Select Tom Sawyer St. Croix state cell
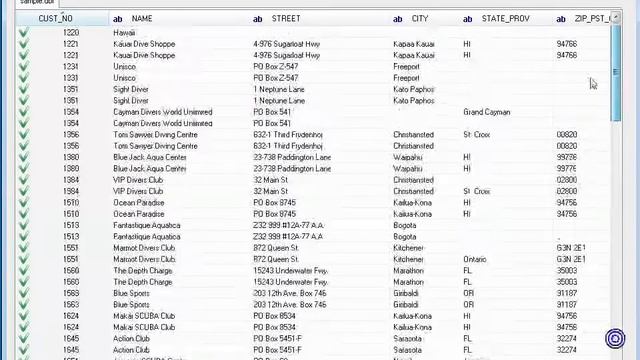 click(x=476, y=135)
